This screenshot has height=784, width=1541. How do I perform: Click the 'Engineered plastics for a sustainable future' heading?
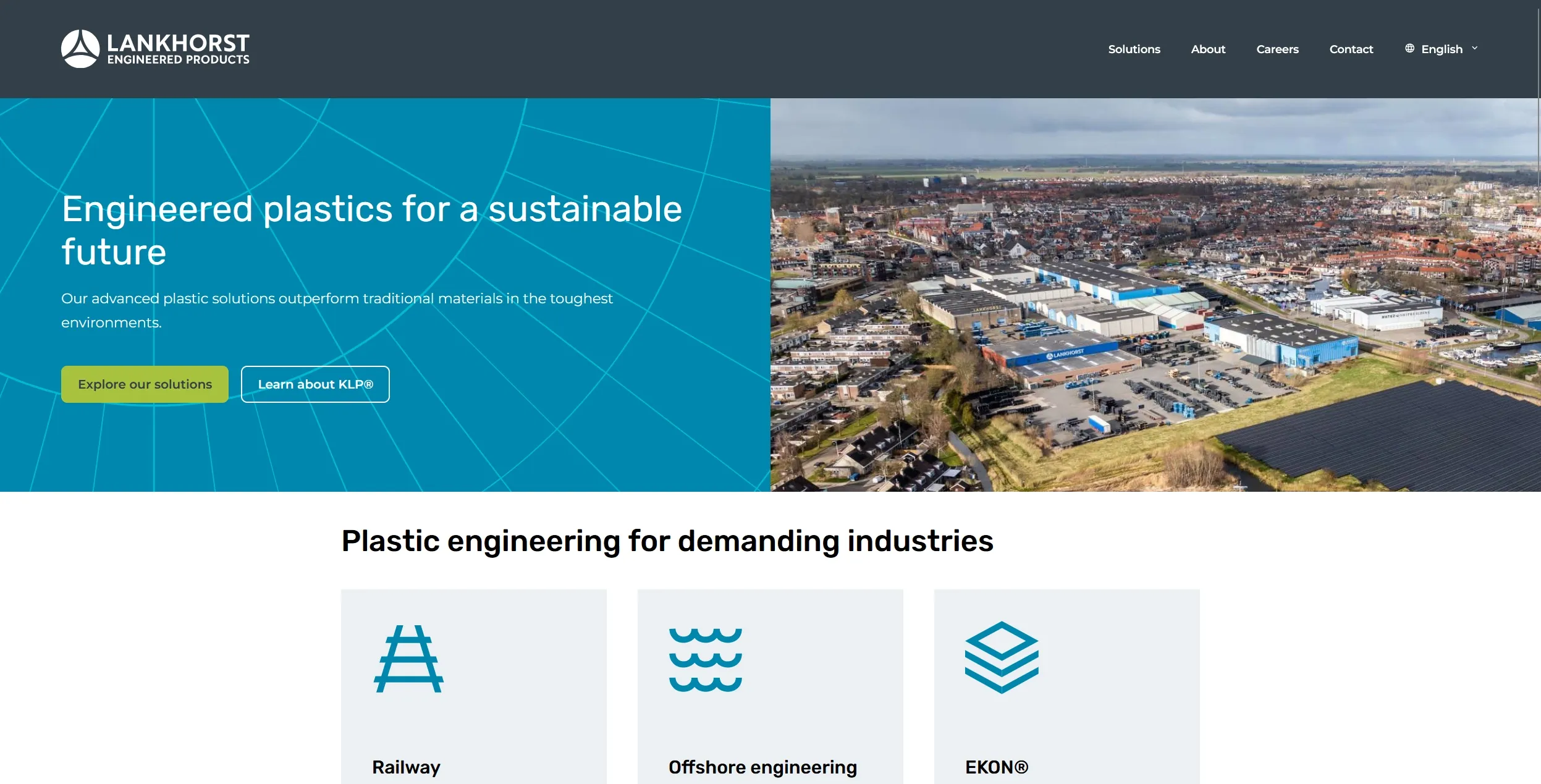point(371,230)
